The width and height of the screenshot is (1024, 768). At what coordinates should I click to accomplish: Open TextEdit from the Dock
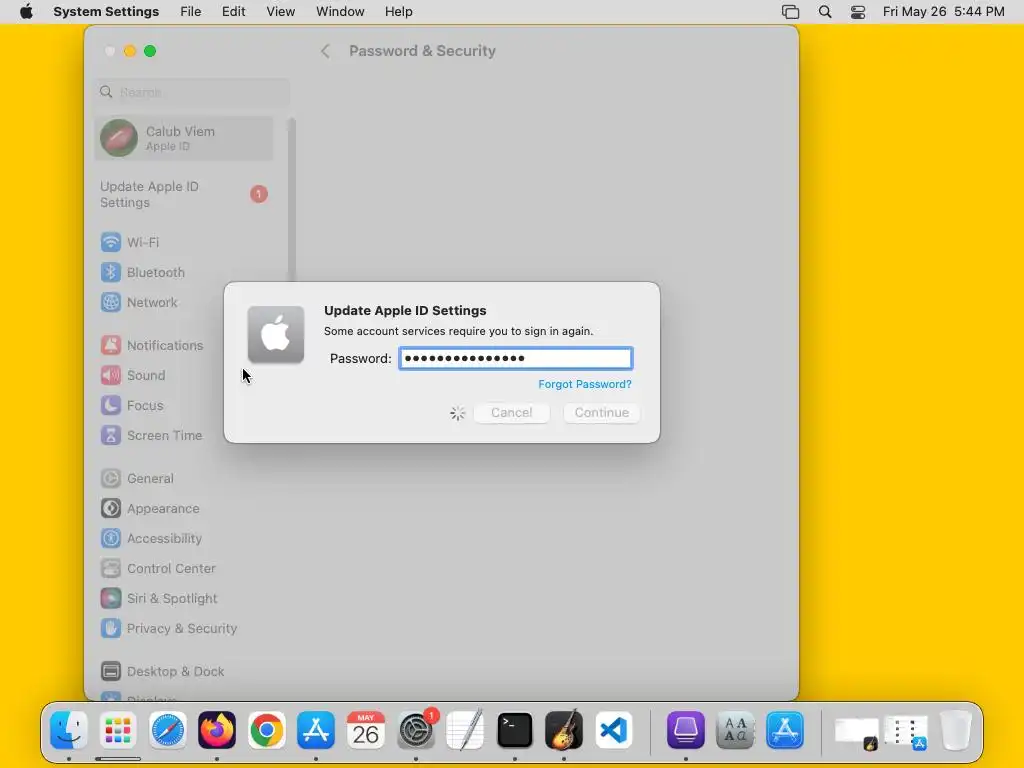click(465, 730)
